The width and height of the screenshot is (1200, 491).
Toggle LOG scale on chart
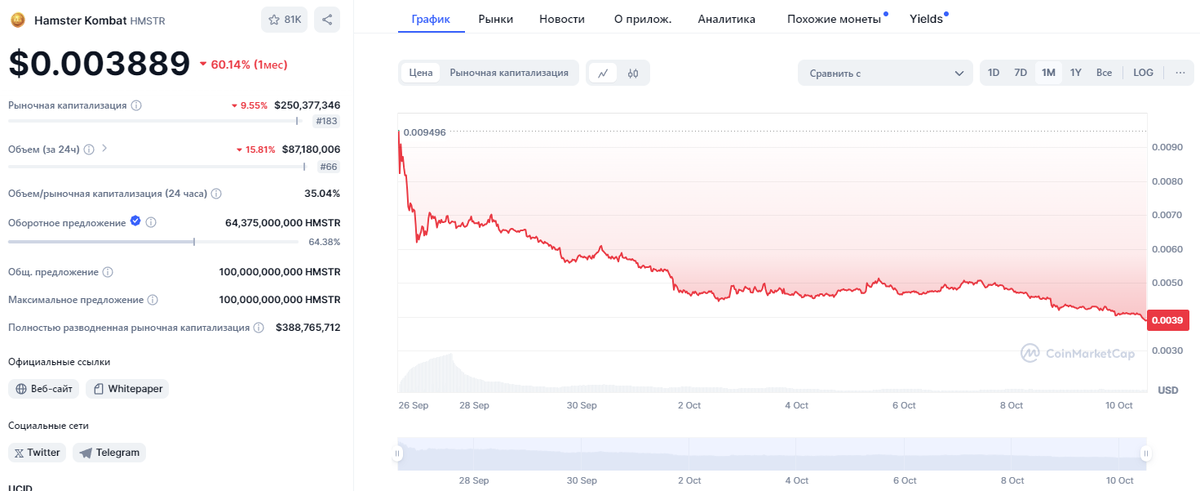click(1143, 72)
